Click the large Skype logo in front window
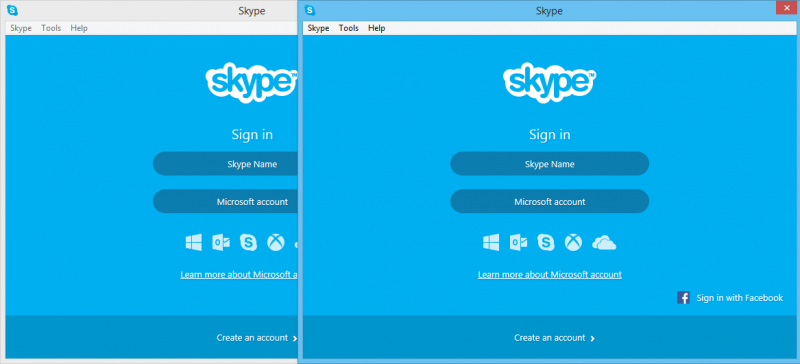 click(549, 83)
